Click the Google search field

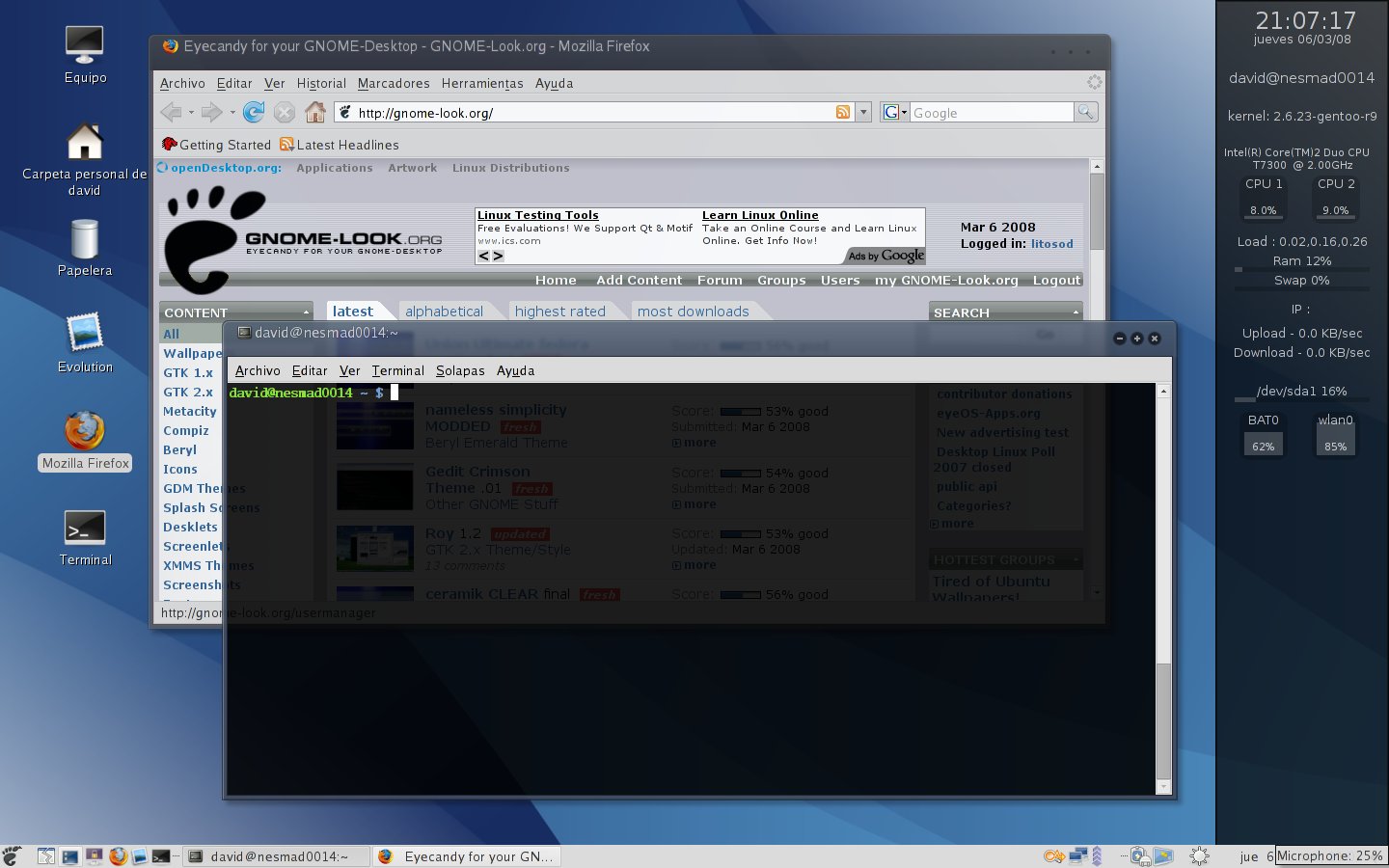point(992,113)
